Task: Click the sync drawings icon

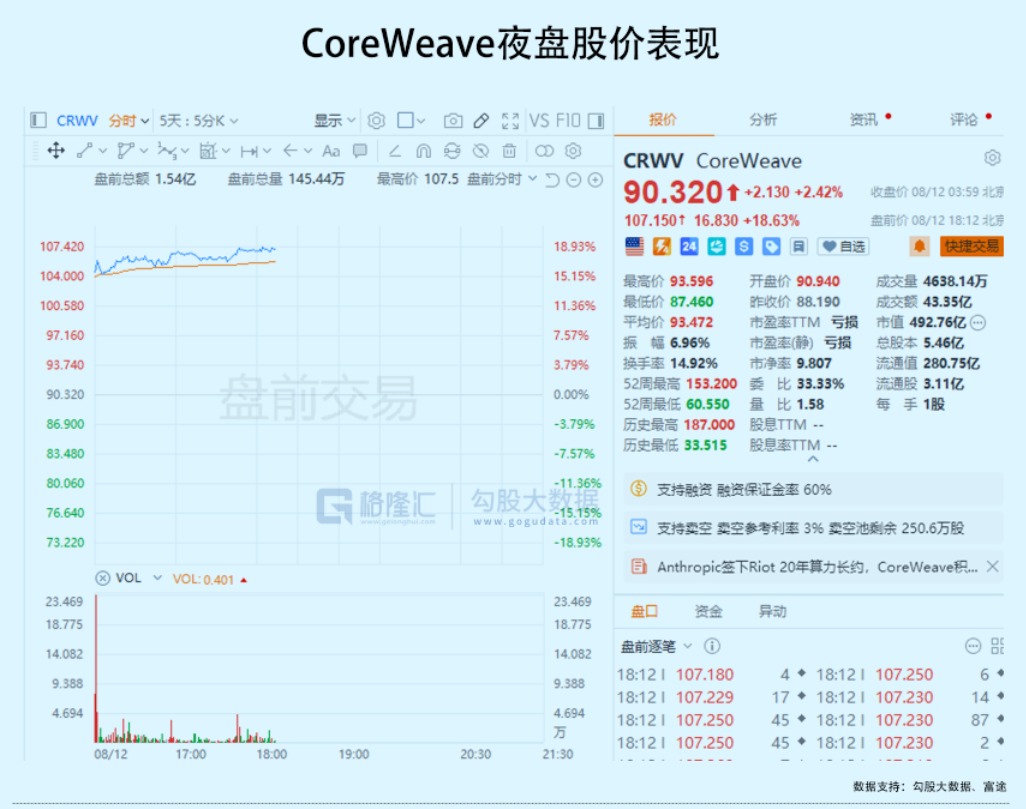Action: 452,151
